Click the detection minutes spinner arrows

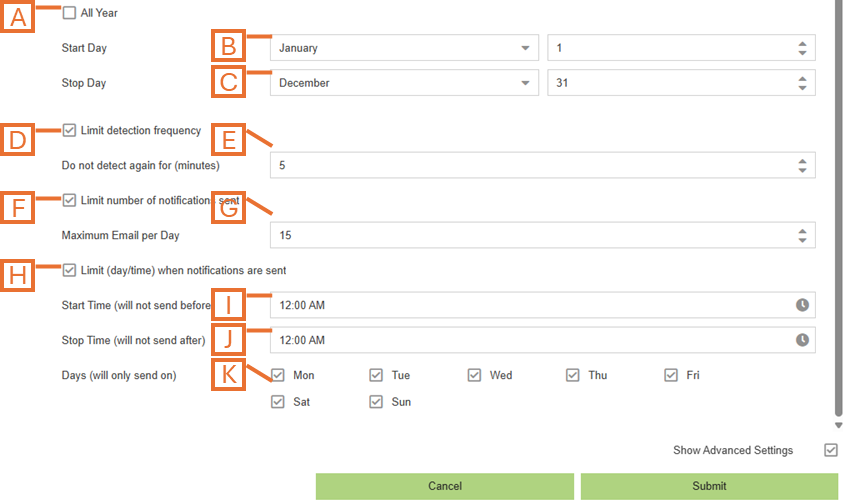click(802, 165)
